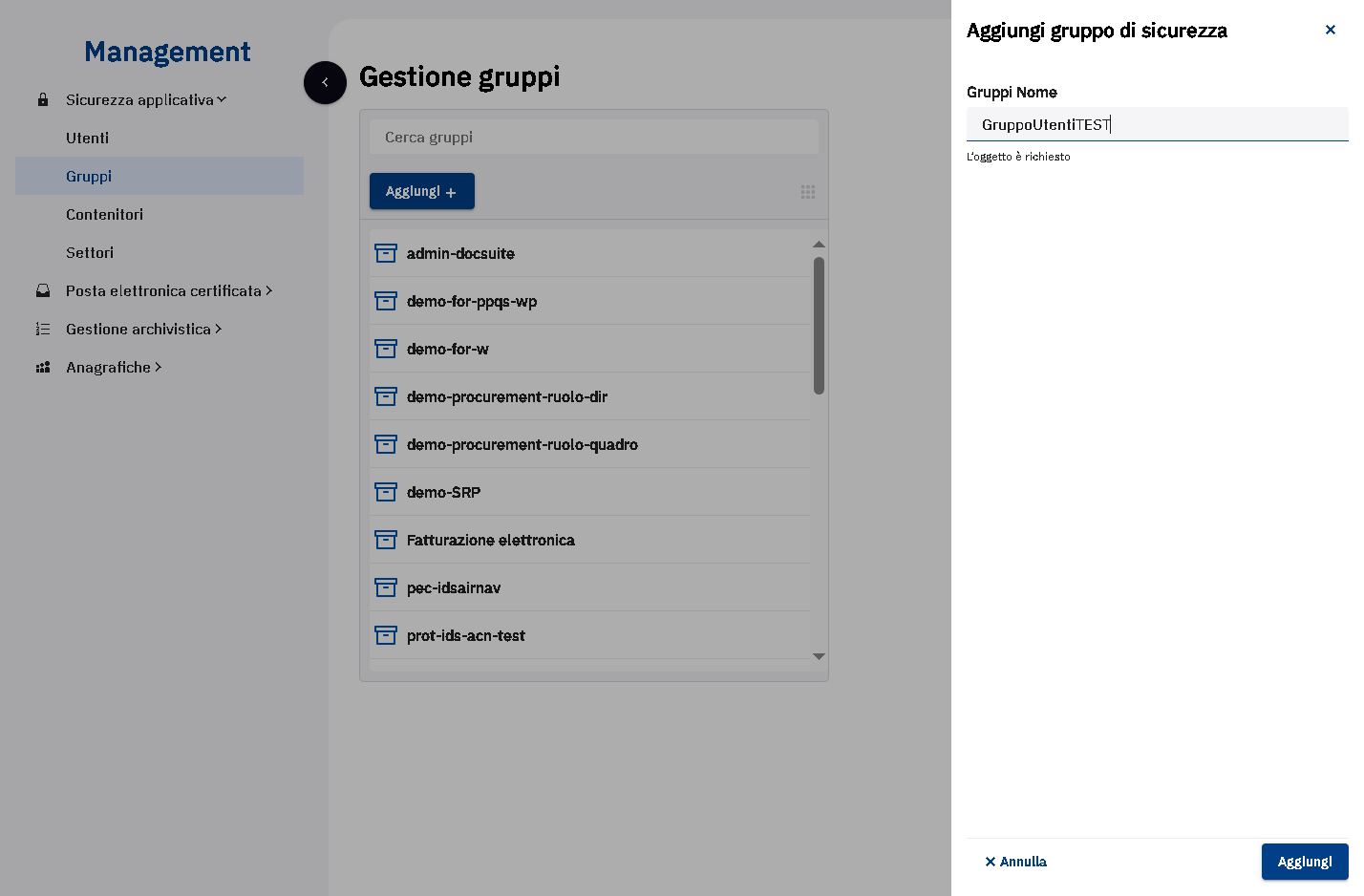Focus the Gruppi Nome input field
The image size is (1364, 896).
coord(1158,124)
